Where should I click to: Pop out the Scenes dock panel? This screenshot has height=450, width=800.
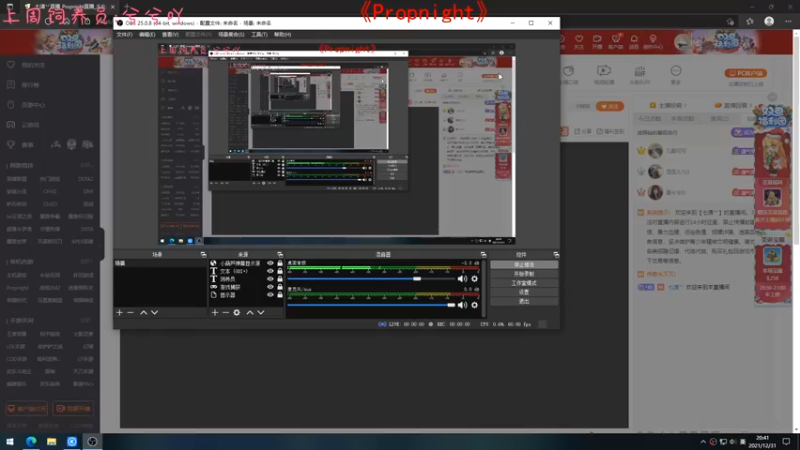click(203, 254)
